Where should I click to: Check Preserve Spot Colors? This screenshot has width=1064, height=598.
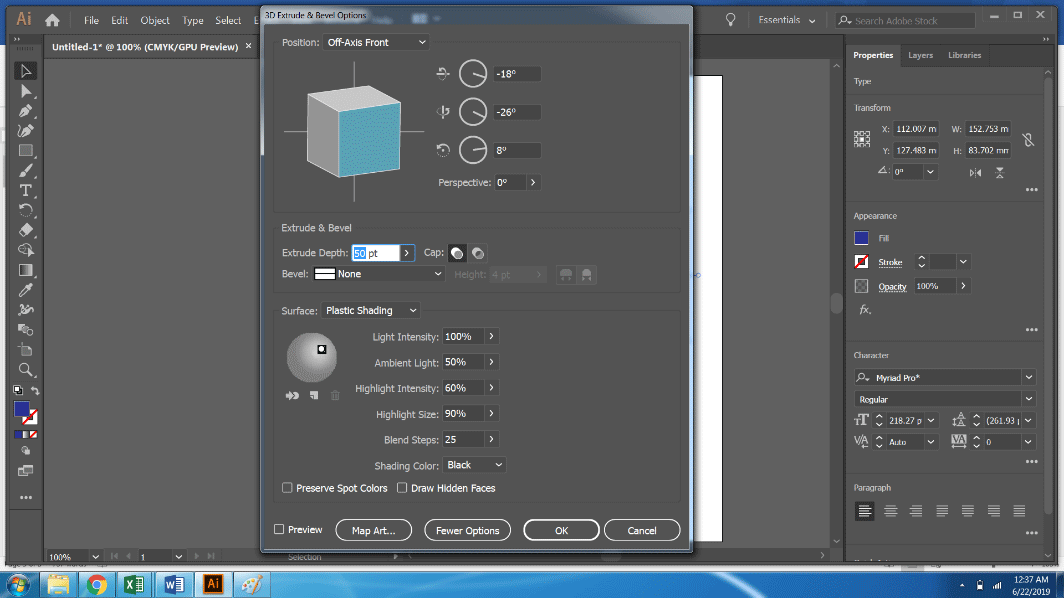(287, 488)
